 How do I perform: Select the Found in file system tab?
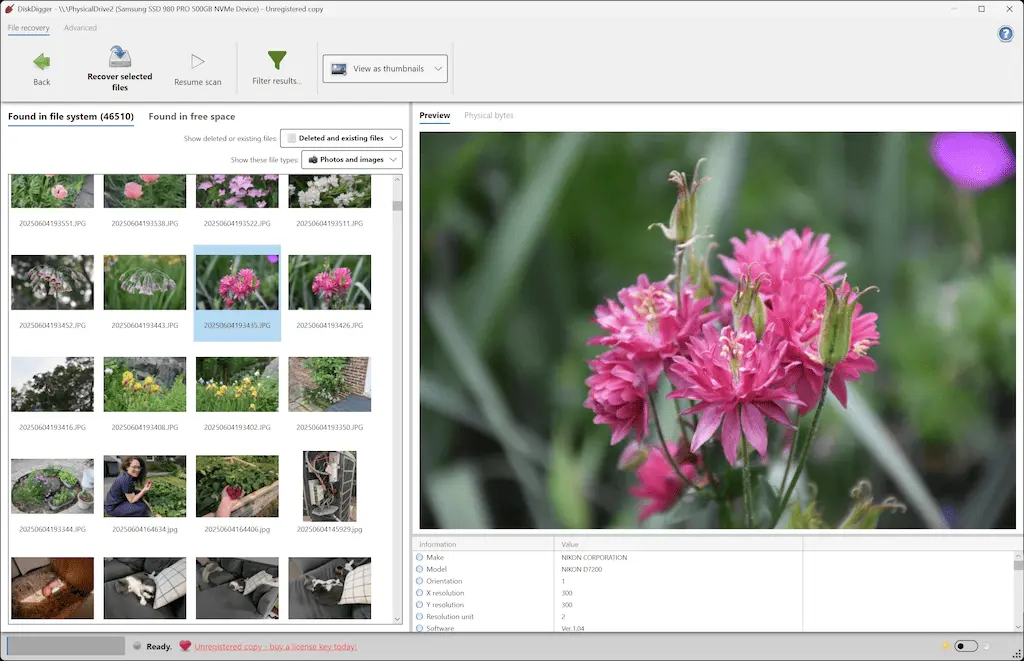[x=71, y=116]
